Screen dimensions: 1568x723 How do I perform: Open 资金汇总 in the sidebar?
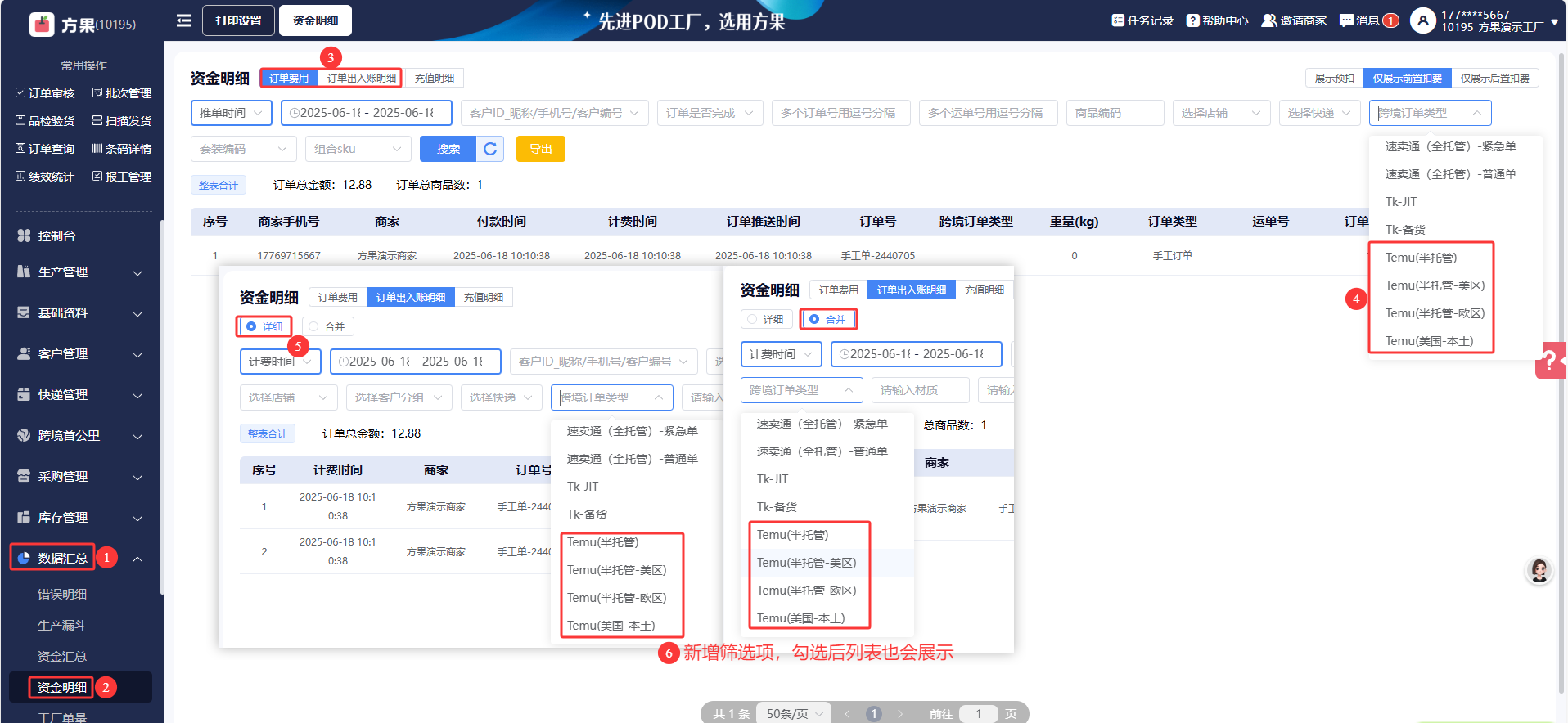tap(62, 656)
